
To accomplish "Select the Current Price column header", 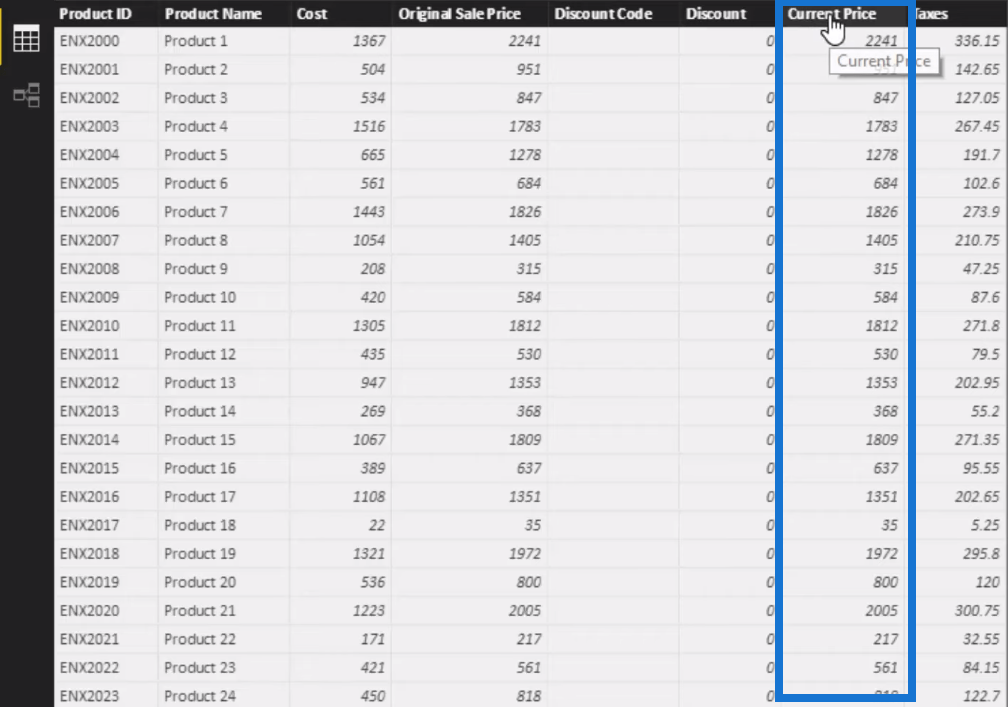I will click(831, 13).
